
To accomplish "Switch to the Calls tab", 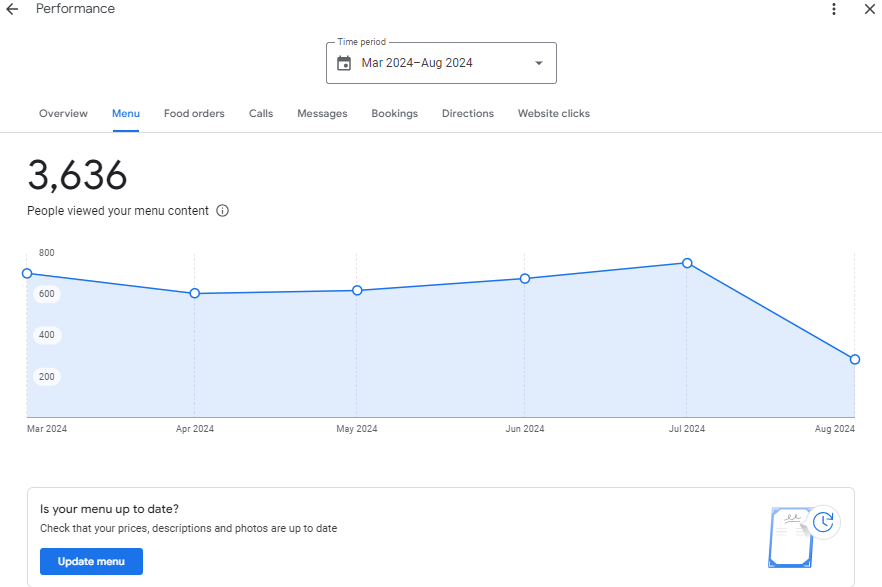I will point(261,114).
